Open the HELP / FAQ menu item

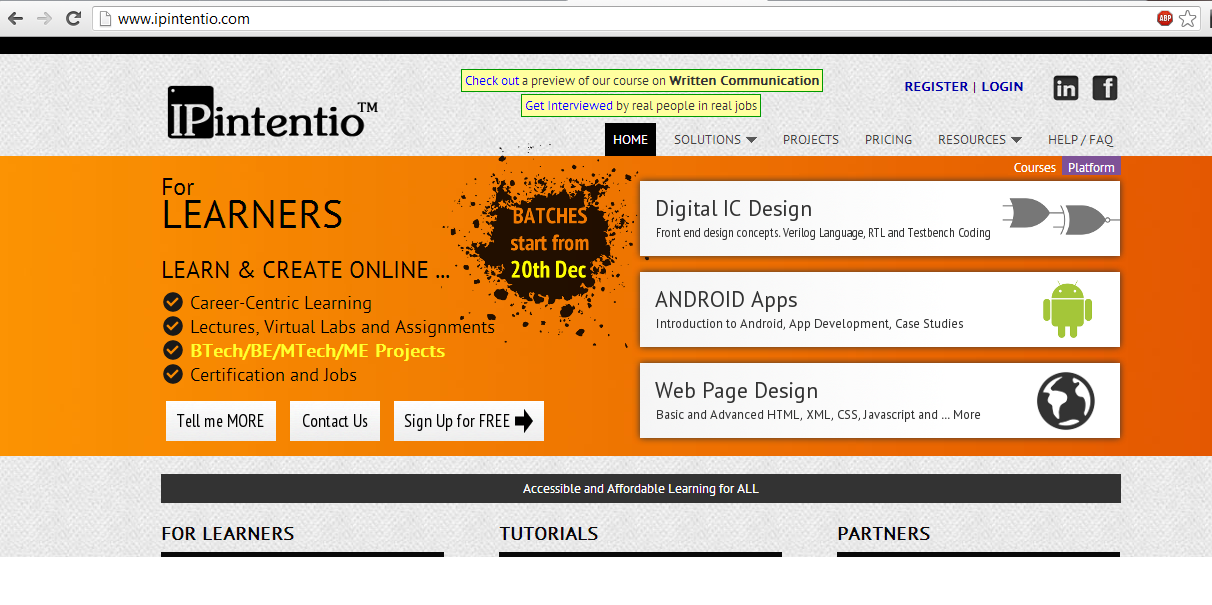point(1080,140)
